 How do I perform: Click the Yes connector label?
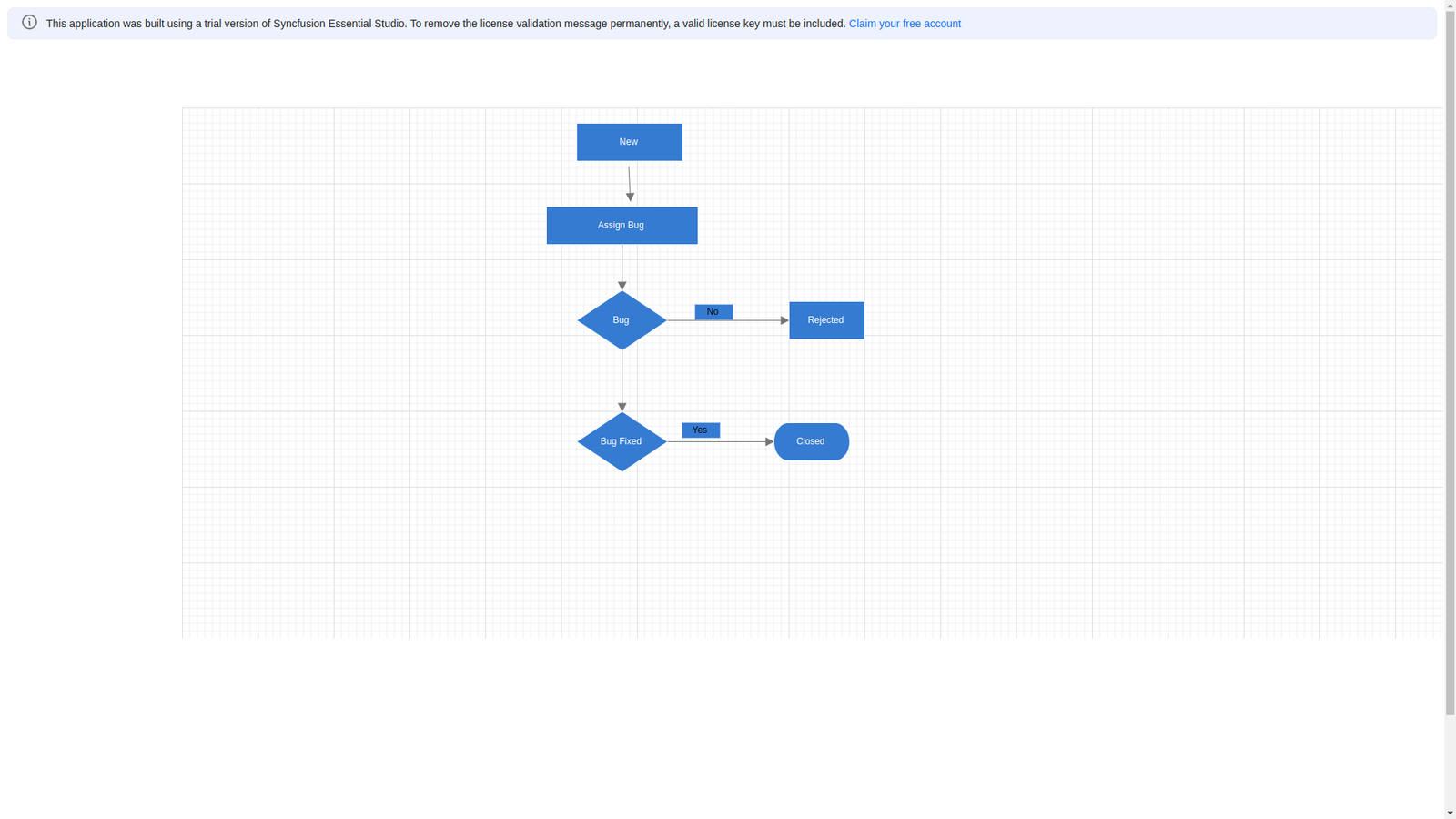click(x=701, y=430)
